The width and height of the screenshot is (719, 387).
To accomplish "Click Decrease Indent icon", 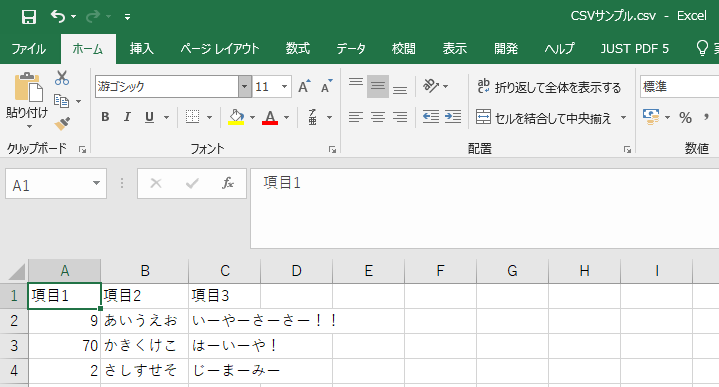I will pos(431,117).
